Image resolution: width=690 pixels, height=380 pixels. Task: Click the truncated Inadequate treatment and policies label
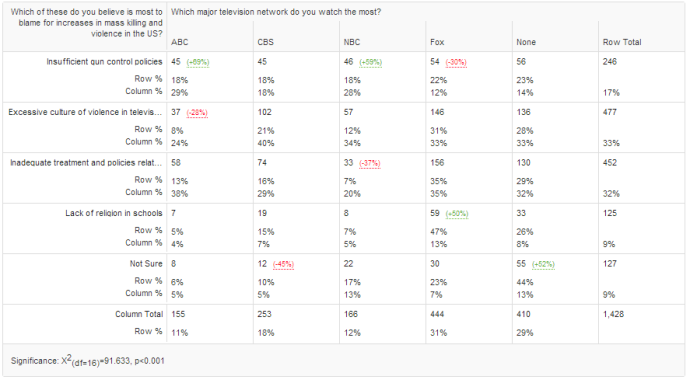(x=86, y=163)
